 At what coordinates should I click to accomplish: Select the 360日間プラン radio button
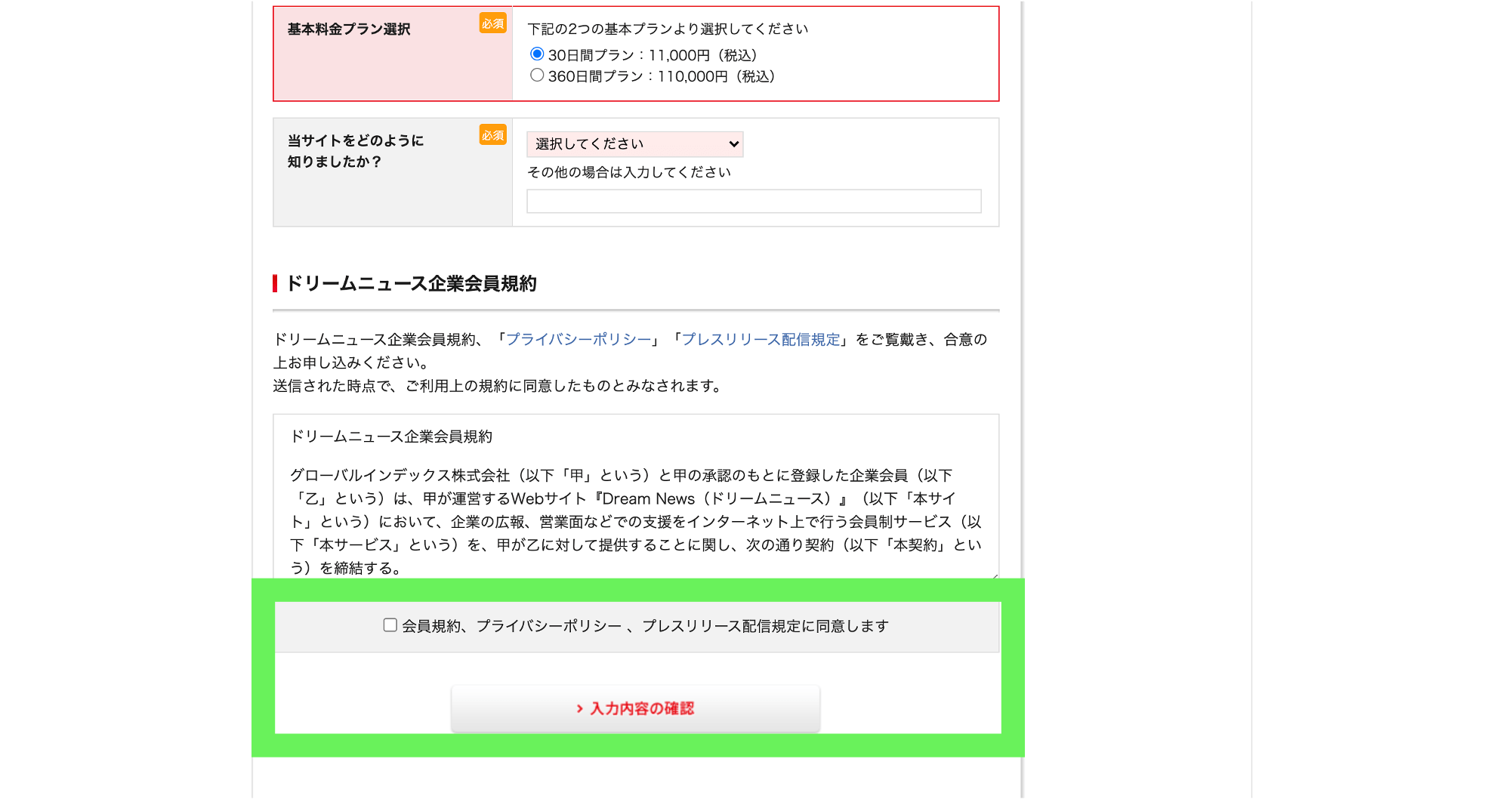[537, 76]
